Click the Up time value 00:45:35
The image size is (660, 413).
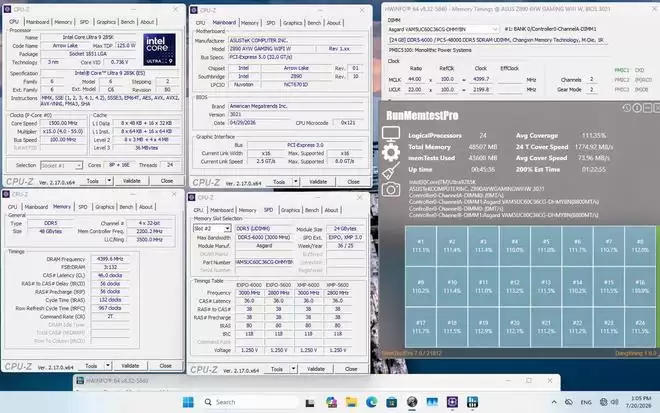(x=483, y=169)
